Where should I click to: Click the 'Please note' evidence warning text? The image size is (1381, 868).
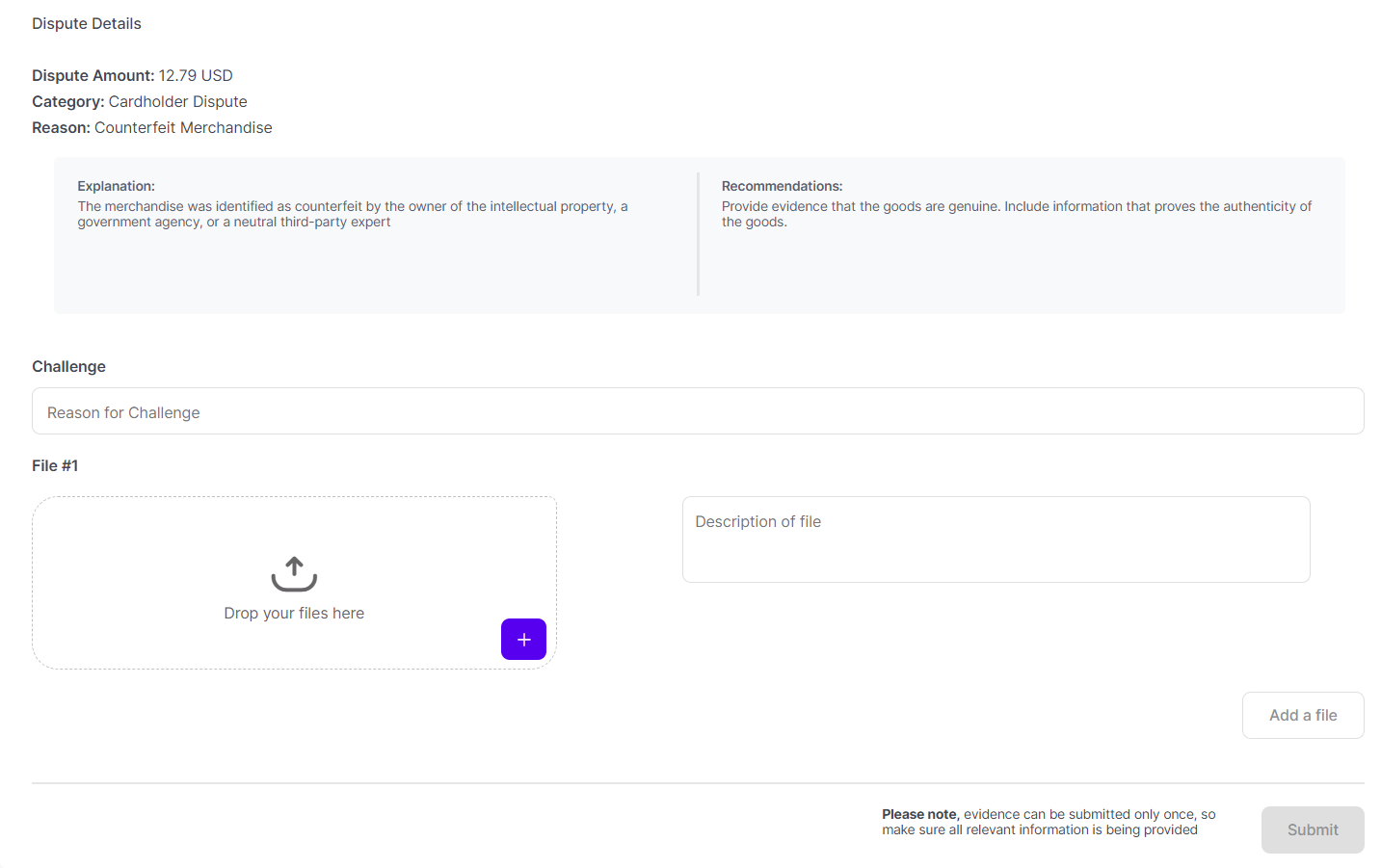click(1049, 822)
